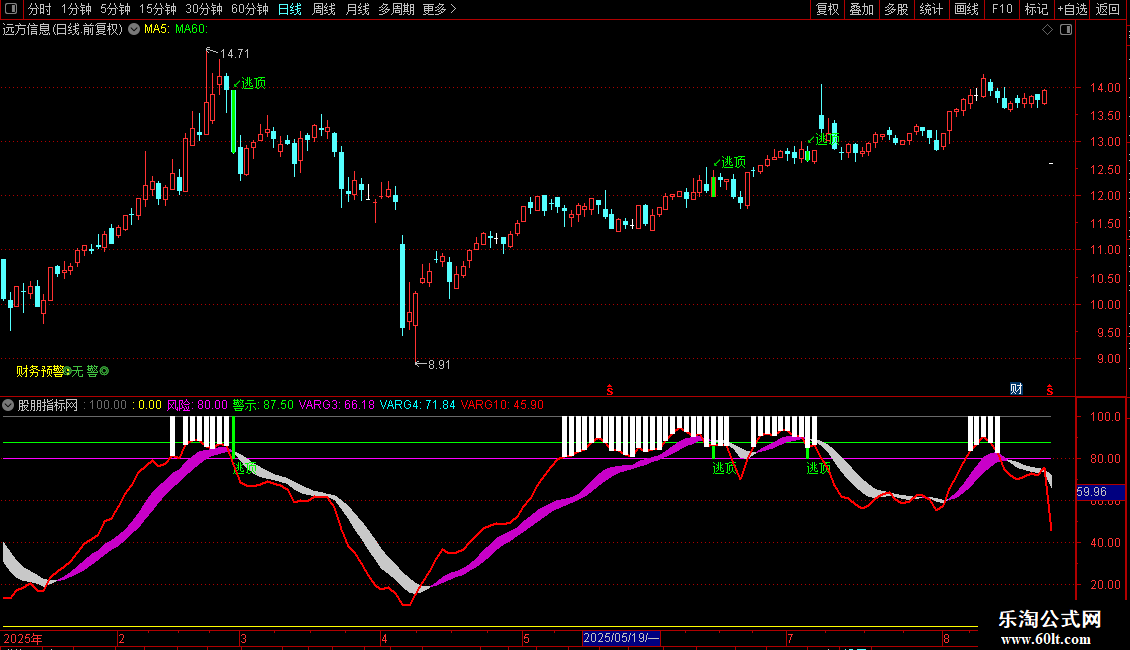The height and width of the screenshot is (650, 1130).
Task: Open the 复权 adjustment options
Action: 827,9
